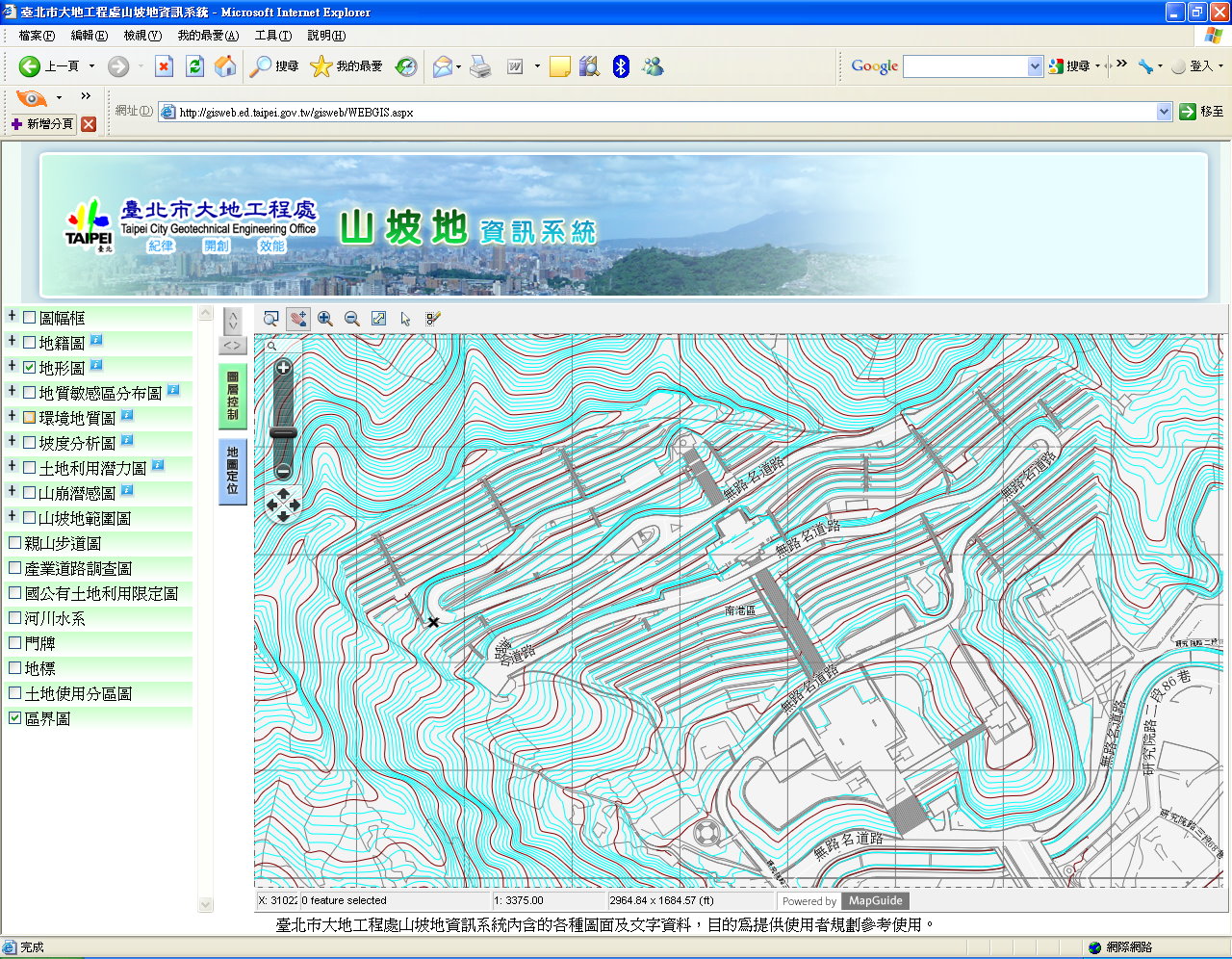Open the address bar URL dropdown
The width and height of the screenshot is (1232, 959).
click(1164, 112)
